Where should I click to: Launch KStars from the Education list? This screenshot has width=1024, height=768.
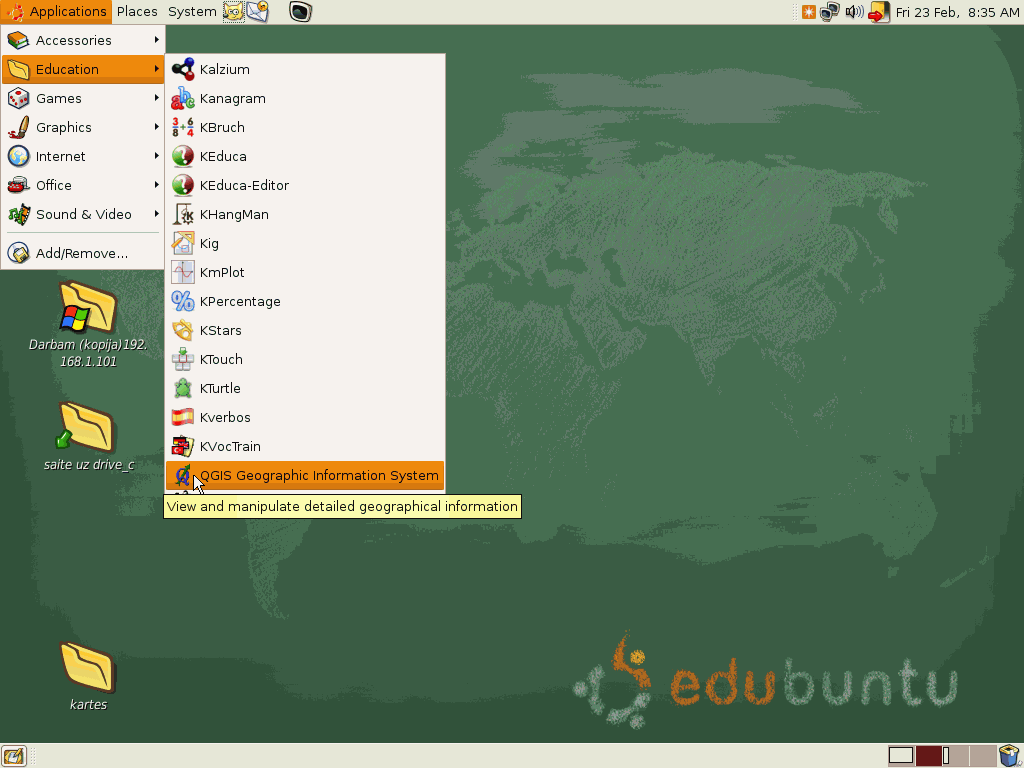[x=305, y=330]
